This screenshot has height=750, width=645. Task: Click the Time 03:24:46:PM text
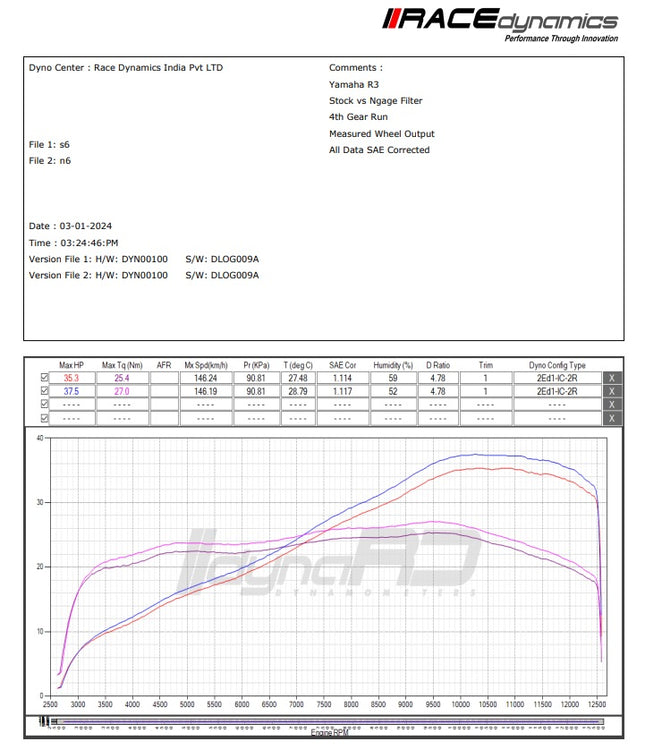[x=73, y=243]
